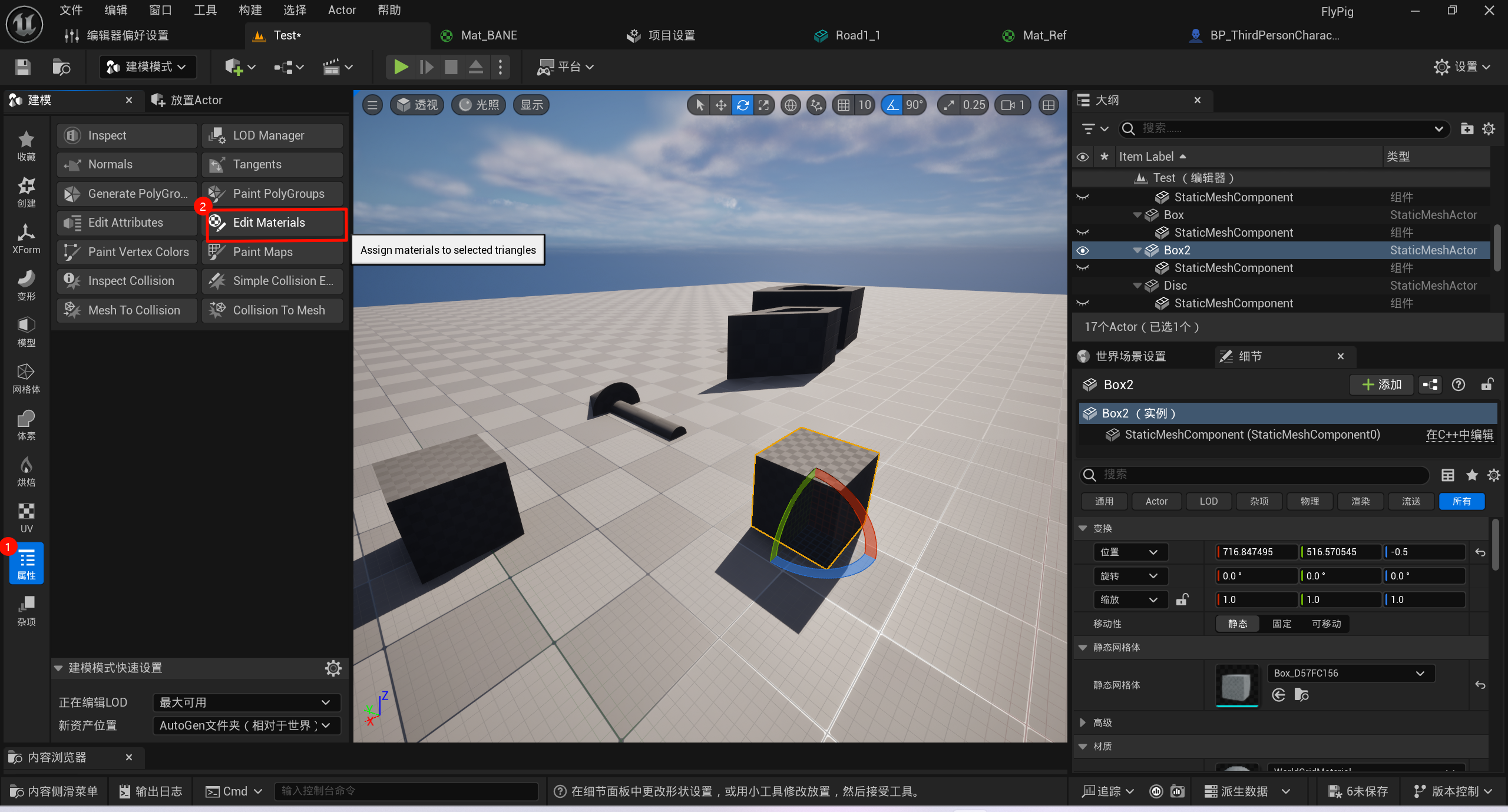The width and height of the screenshot is (1508, 812).
Task: Click the green Play button in toolbar
Action: (x=401, y=67)
